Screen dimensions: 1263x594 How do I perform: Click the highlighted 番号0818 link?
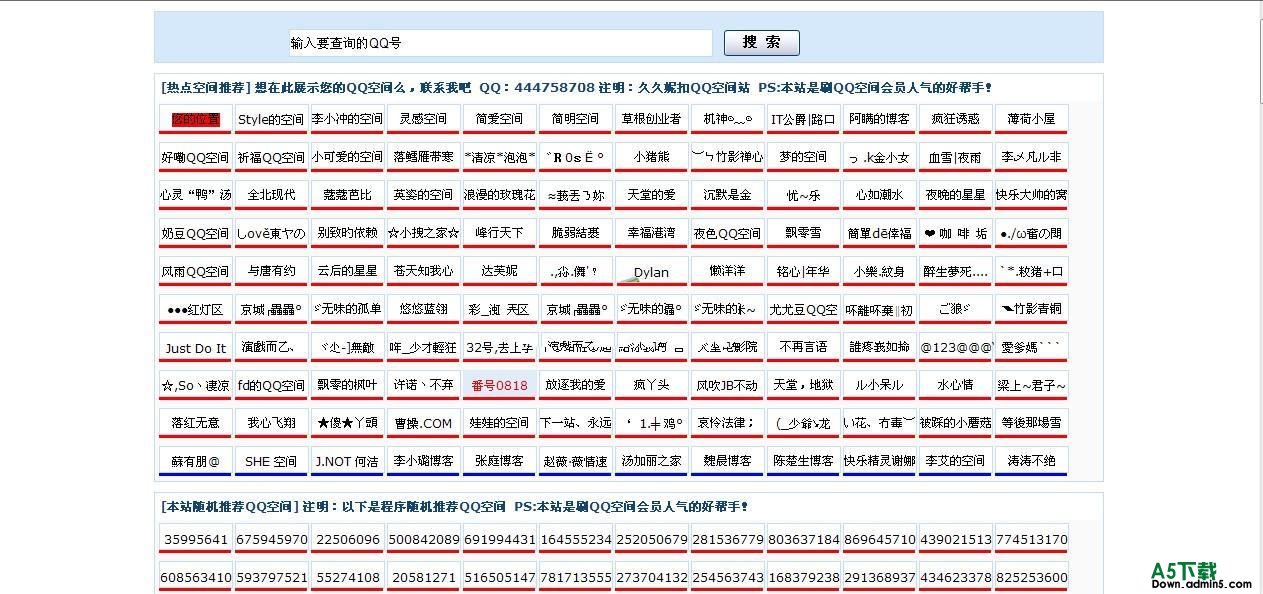tap(499, 385)
